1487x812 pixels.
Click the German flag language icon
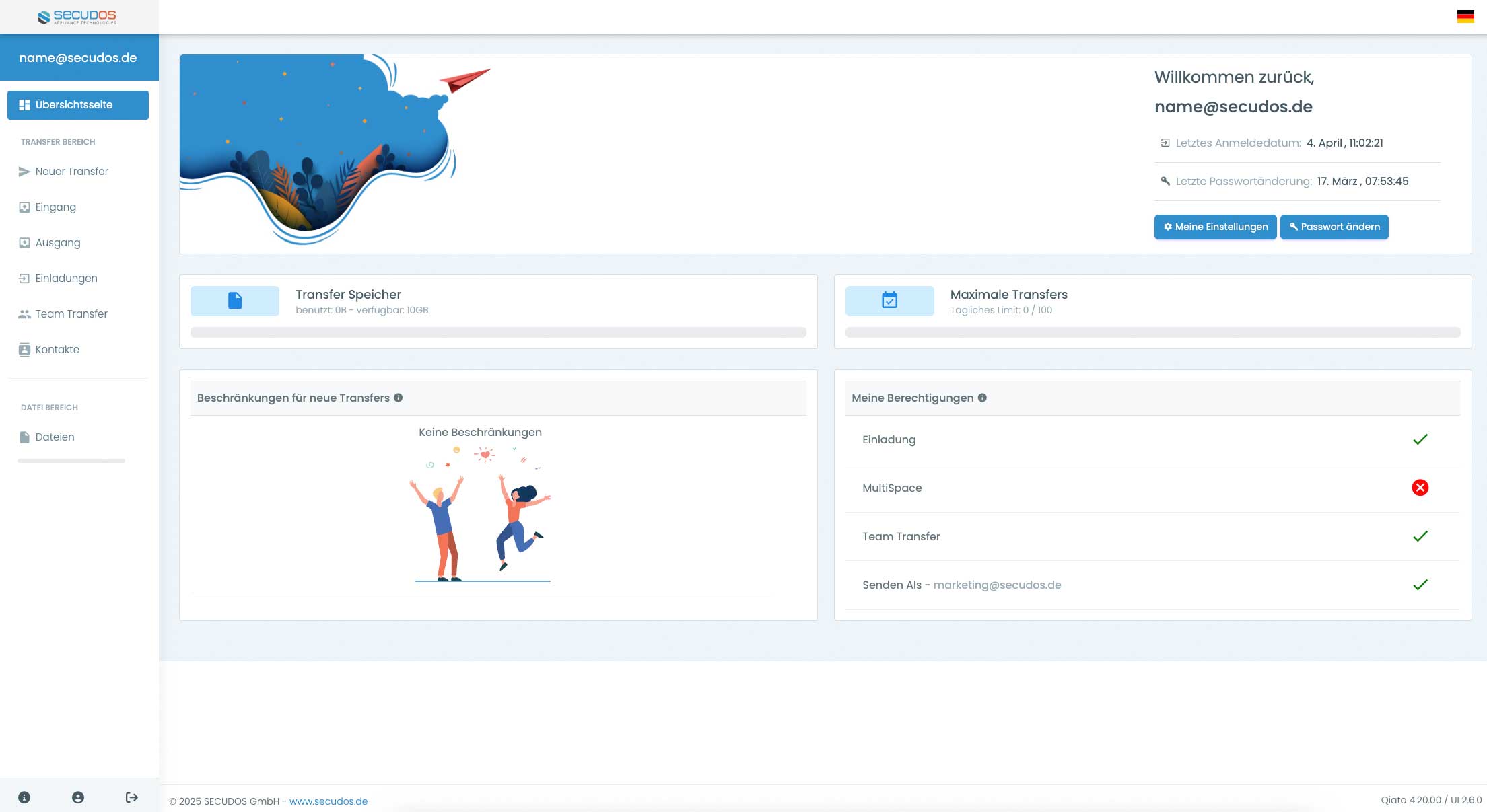[1465, 16]
